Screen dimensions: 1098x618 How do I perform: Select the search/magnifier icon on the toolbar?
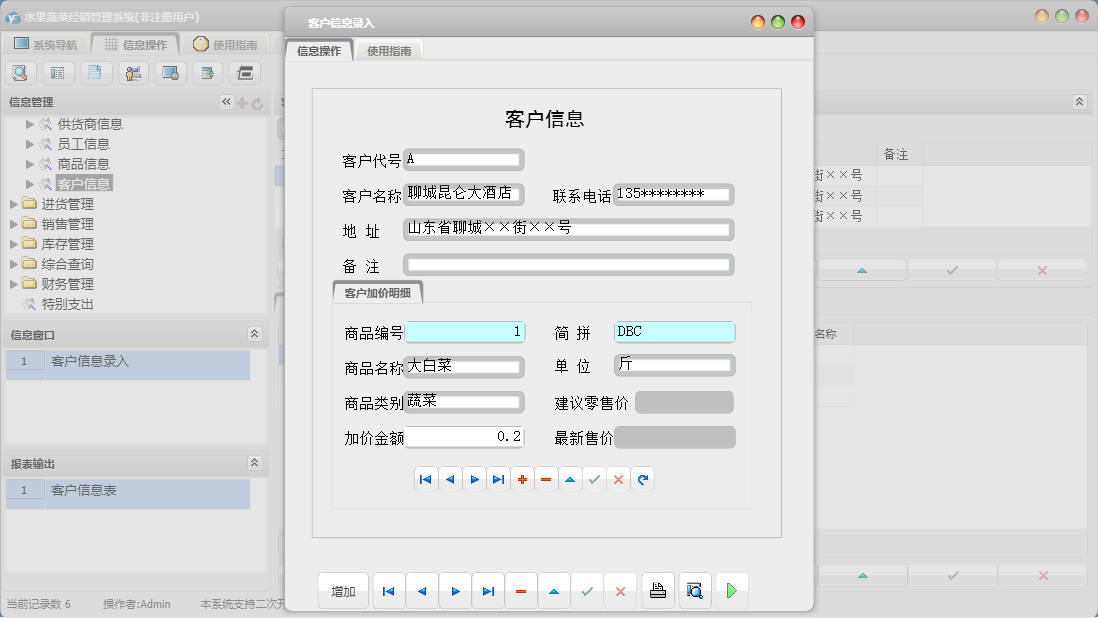point(22,73)
